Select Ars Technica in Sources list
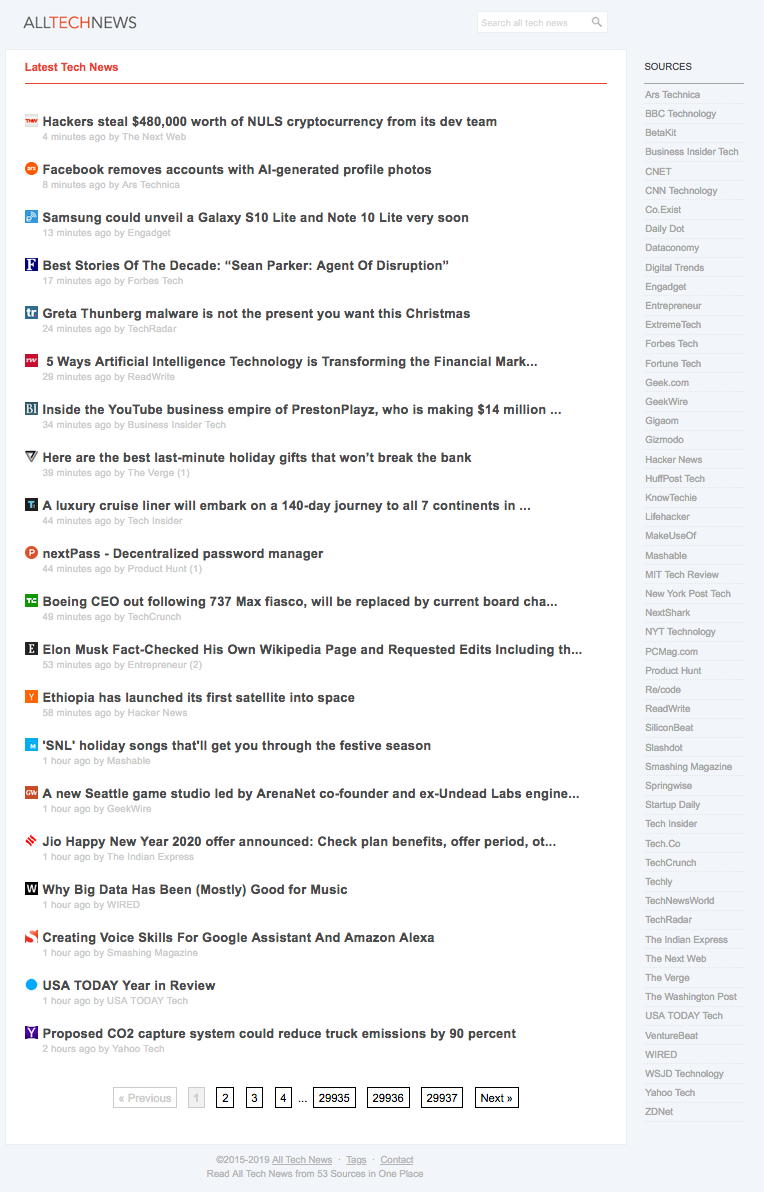Screen dimensions: 764x1192 tap(672, 94)
